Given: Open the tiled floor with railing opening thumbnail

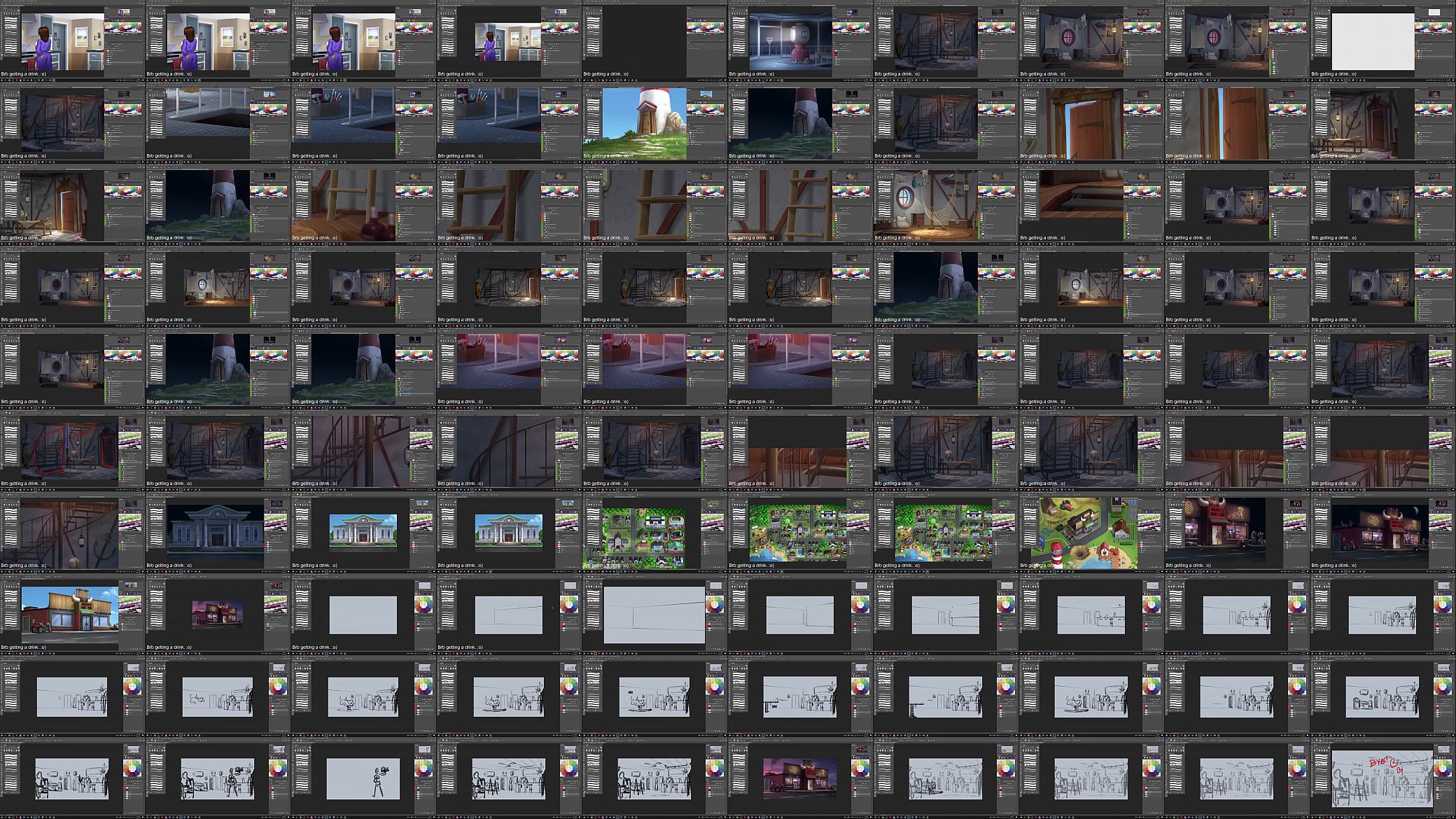Looking at the screenshot, I should 218,122.
